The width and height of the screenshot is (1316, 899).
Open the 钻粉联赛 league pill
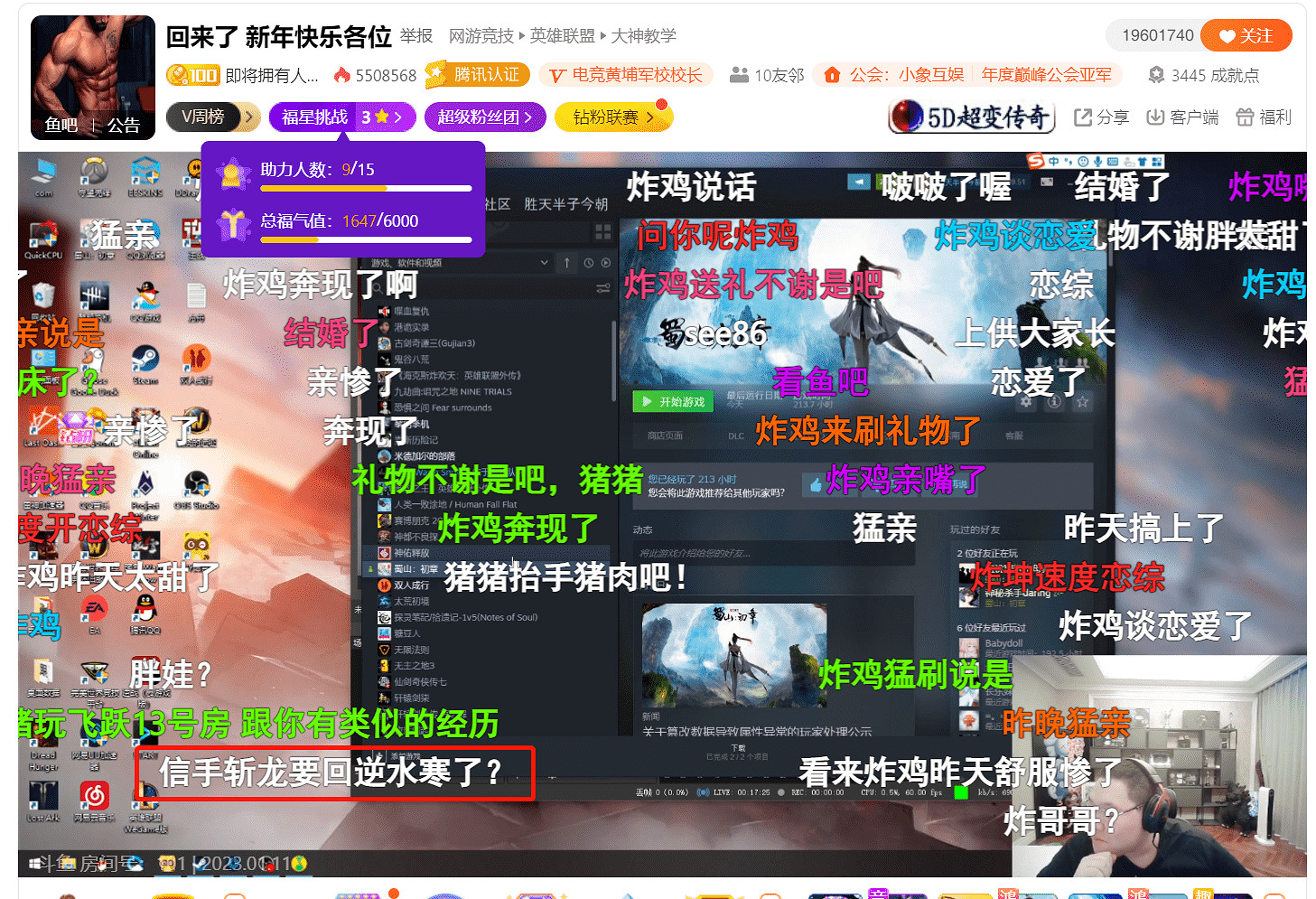pyautogui.click(x=612, y=117)
